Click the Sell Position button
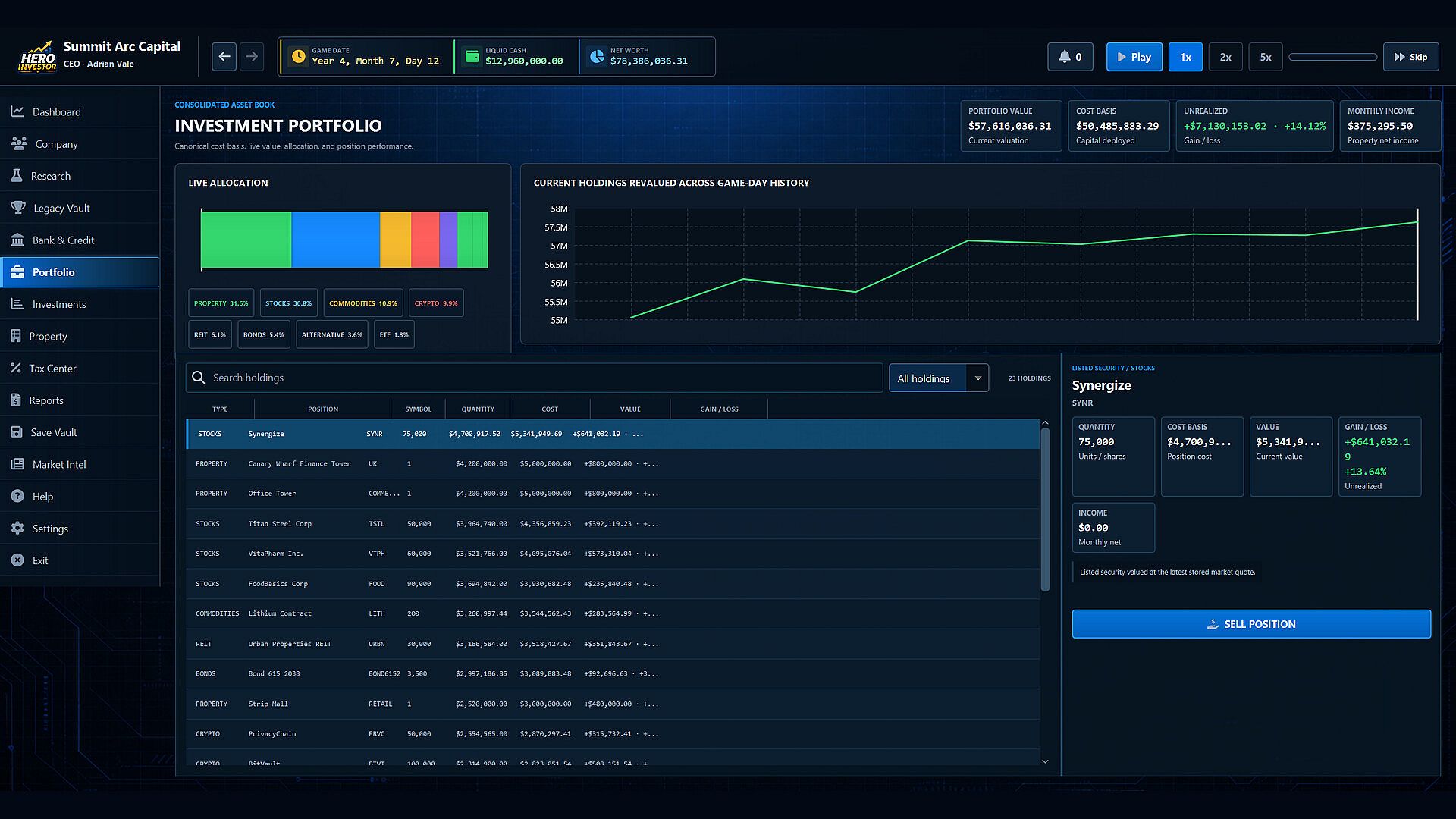This screenshot has width=1456, height=819. [1251, 624]
